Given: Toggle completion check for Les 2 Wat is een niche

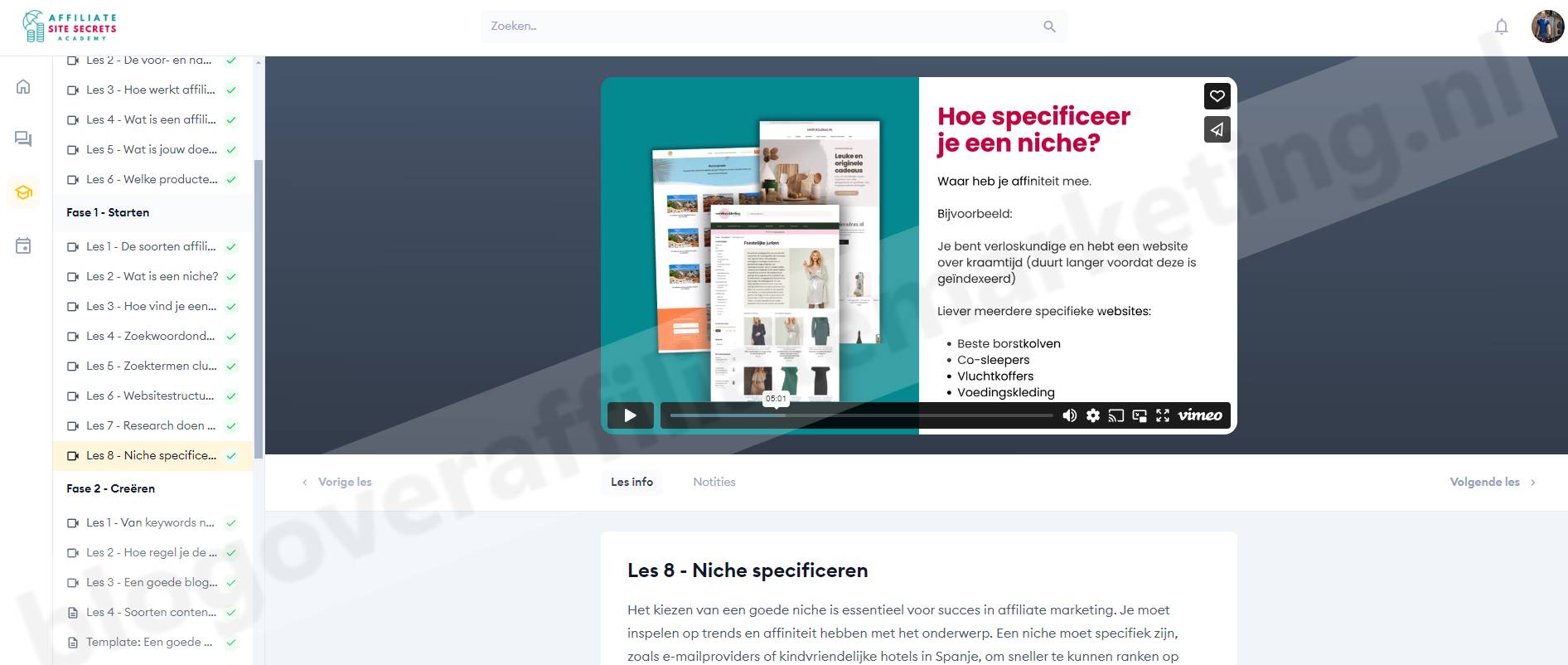Looking at the screenshot, I should pos(231,277).
